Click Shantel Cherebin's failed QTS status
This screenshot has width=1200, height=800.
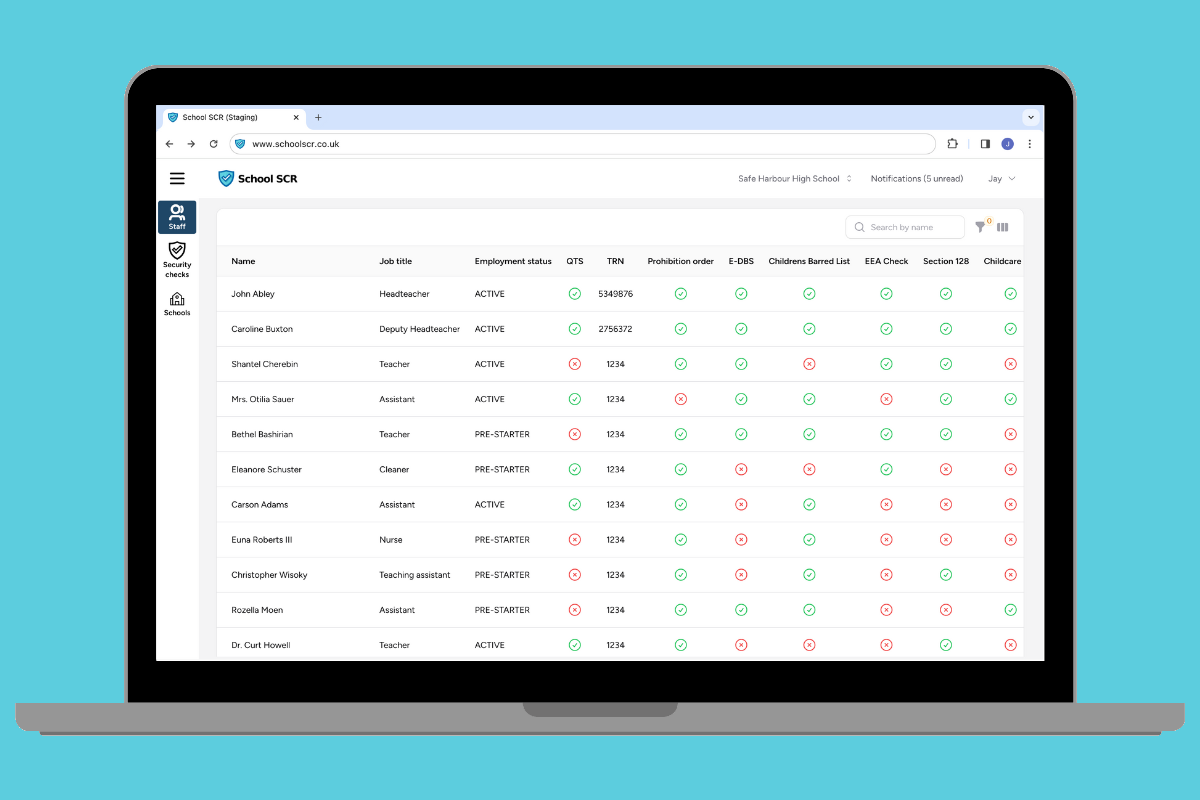(574, 364)
